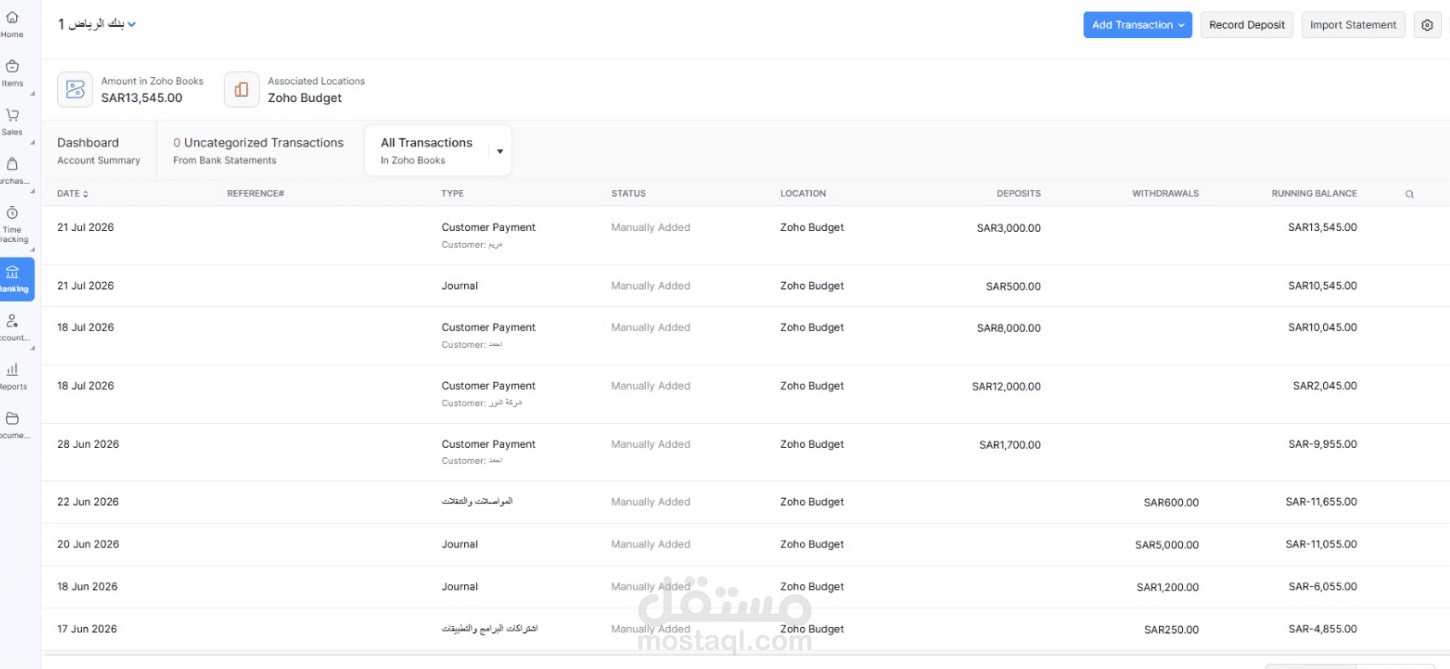Click the TYPE column header

(453, 193)
